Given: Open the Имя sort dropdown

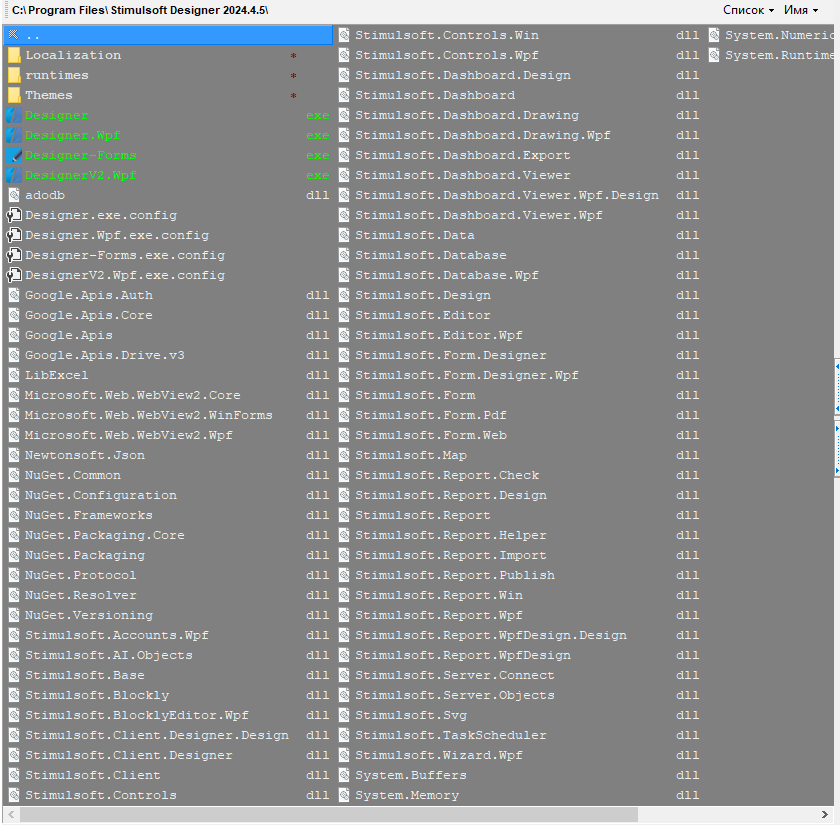Looking at the screenshot, I should [801, 10].
